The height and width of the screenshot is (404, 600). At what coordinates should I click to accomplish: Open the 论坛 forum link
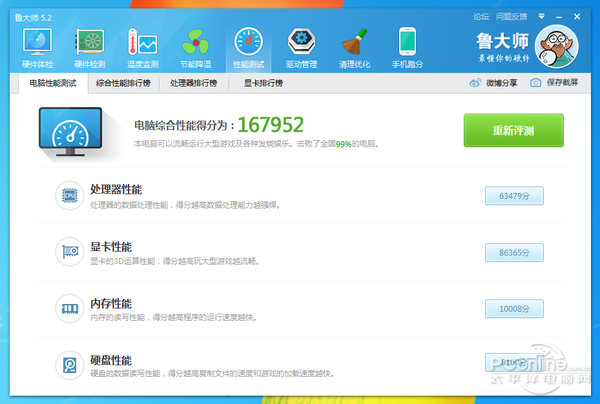[x=481, y=16]
